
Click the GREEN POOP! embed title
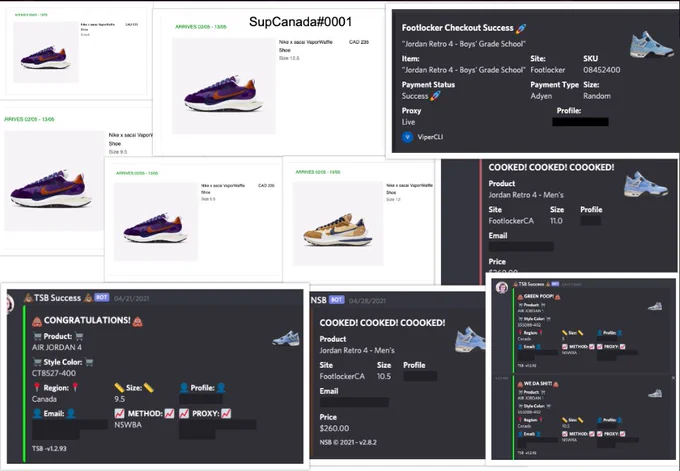point(538,297)
